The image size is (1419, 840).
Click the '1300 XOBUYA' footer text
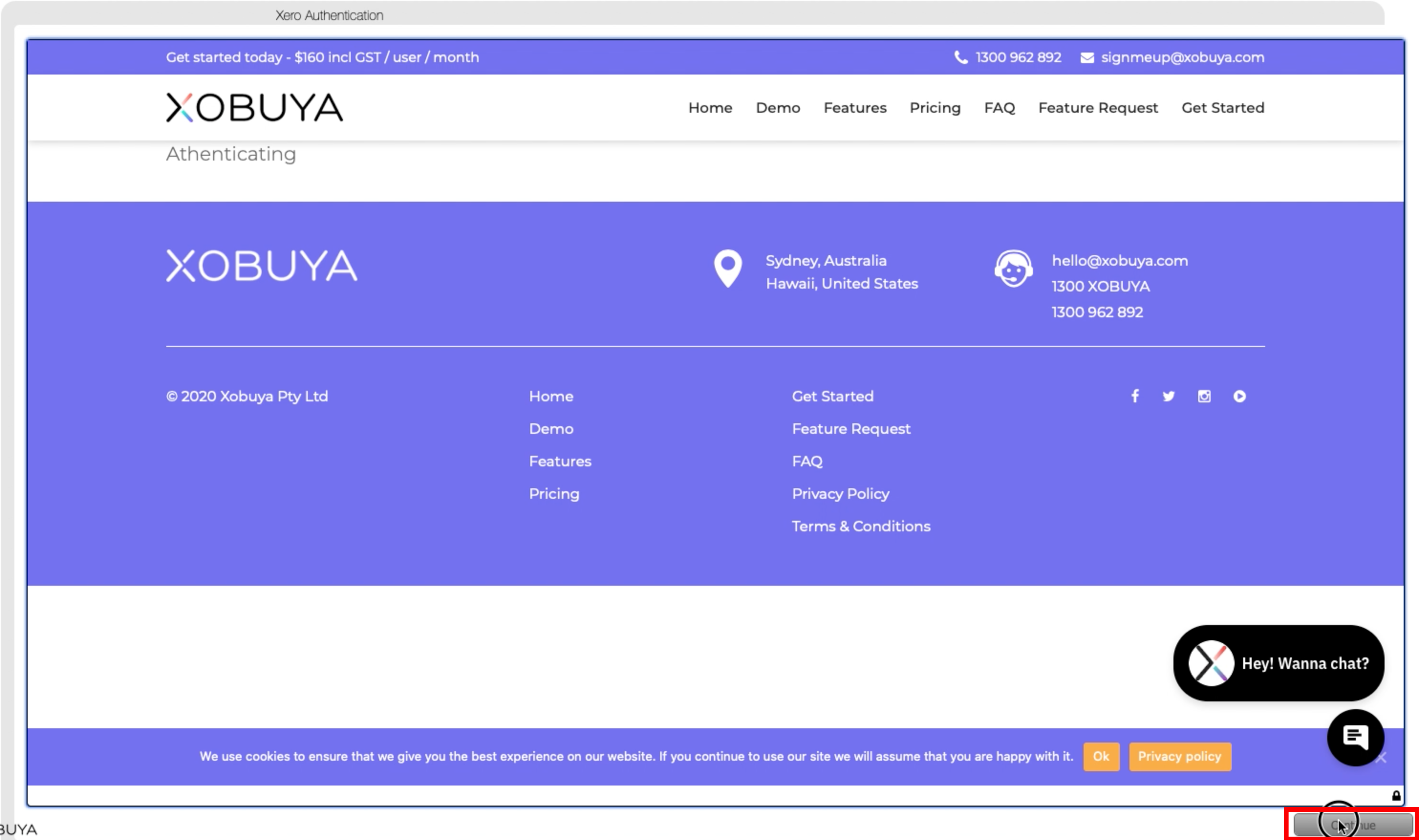(1100, 286)
